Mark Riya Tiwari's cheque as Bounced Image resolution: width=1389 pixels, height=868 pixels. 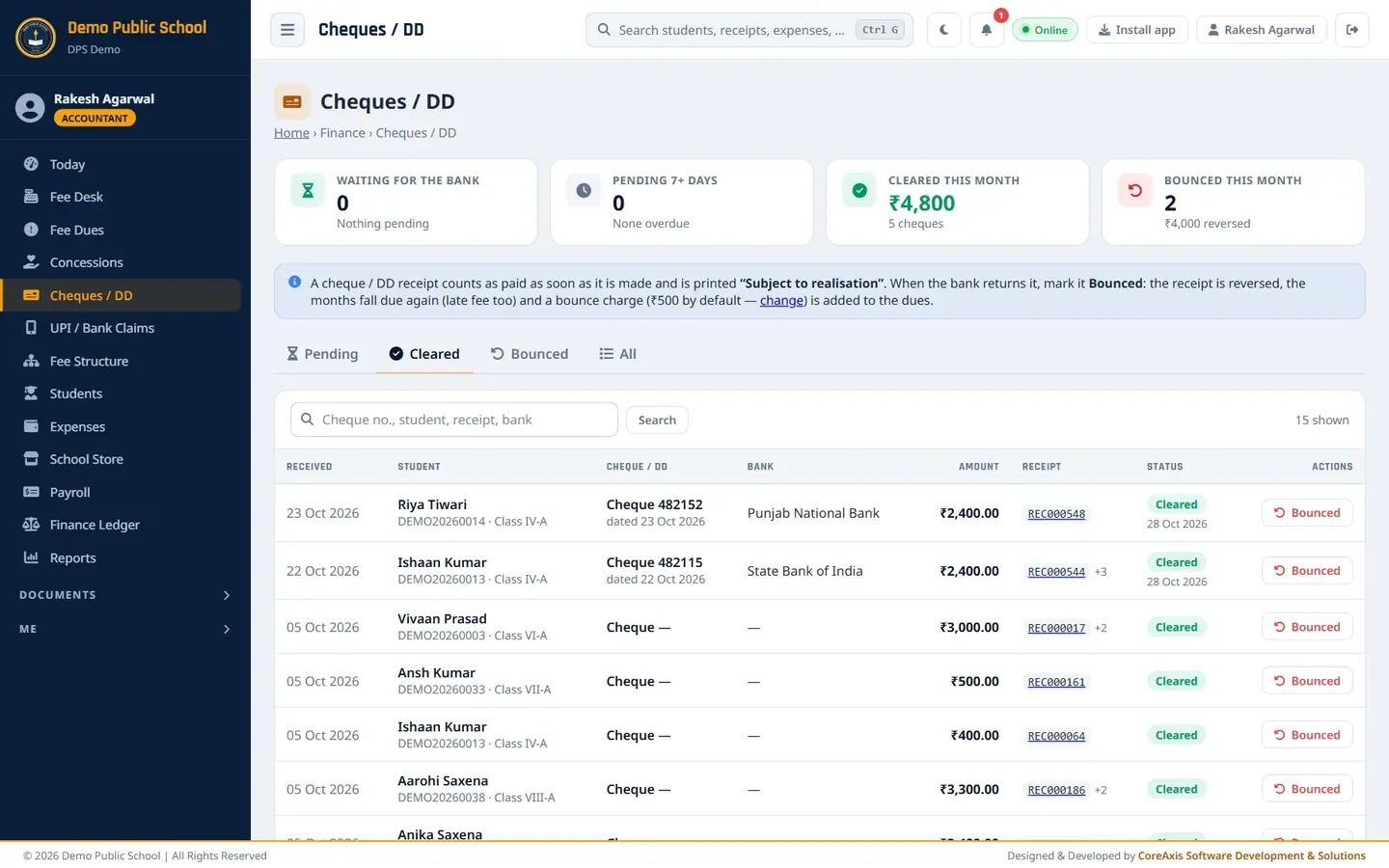coord(1307,513)
